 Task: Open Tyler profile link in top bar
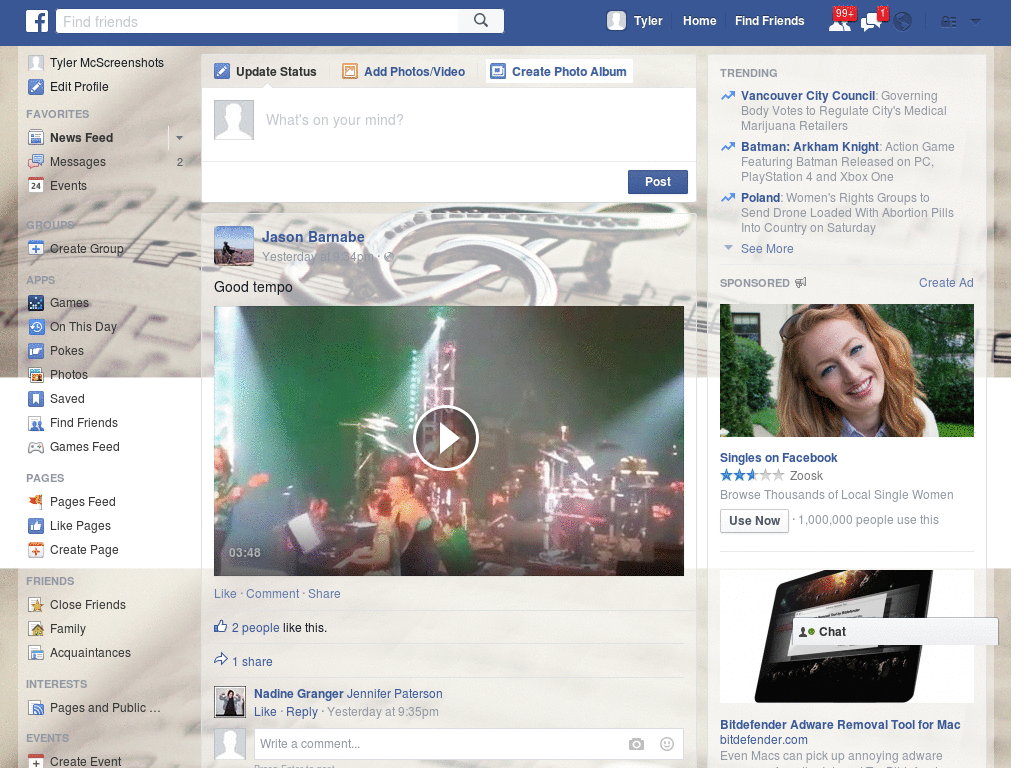[x=648, y=21]
